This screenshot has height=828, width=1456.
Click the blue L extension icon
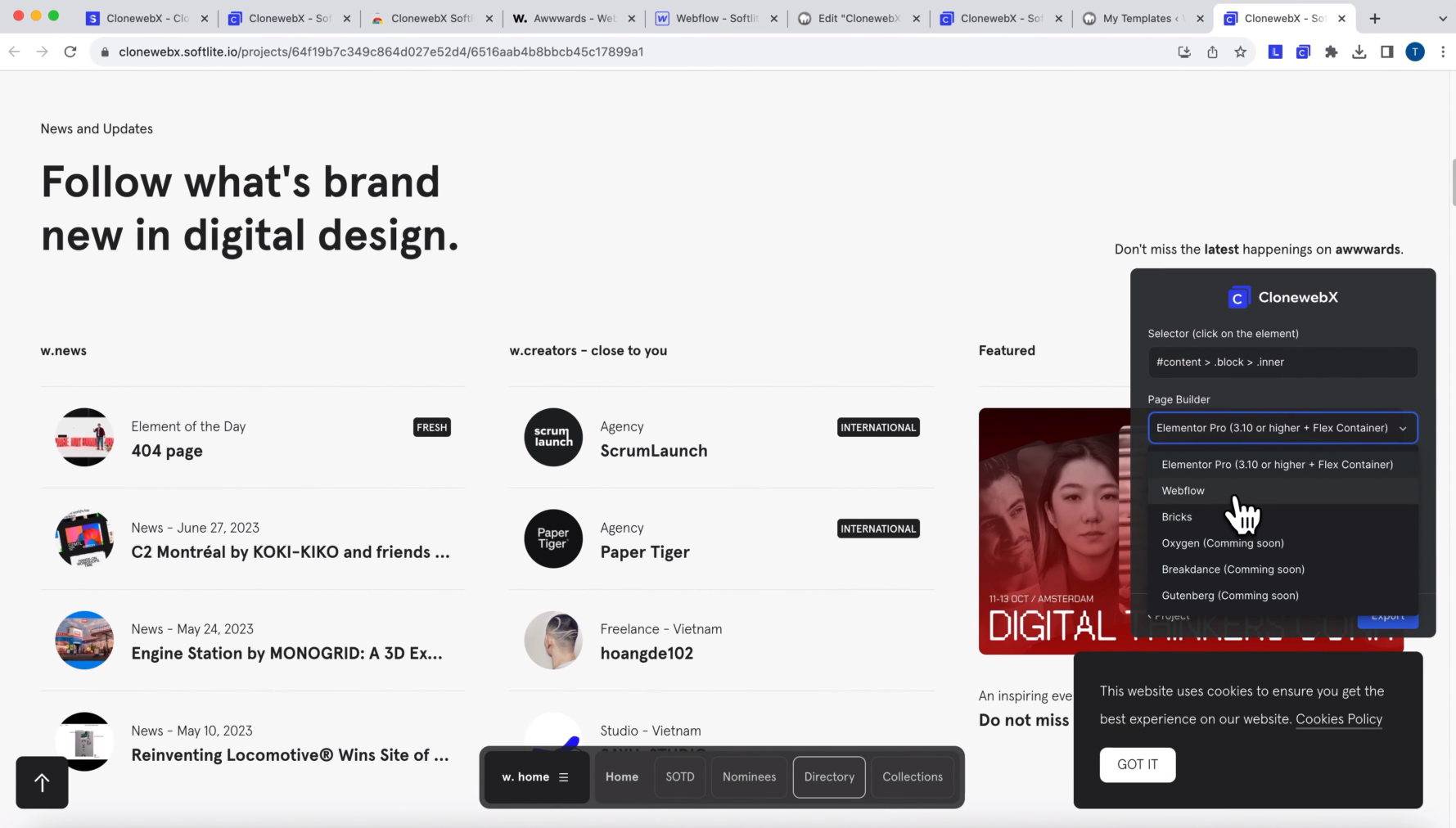pos(1275,52)
